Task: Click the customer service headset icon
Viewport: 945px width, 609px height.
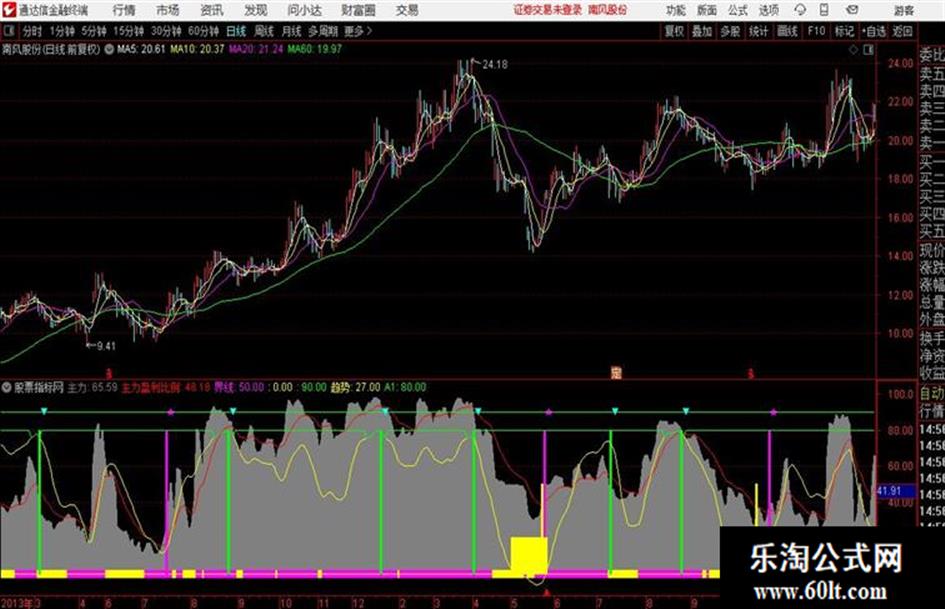Action: click(x=800, y=10)
